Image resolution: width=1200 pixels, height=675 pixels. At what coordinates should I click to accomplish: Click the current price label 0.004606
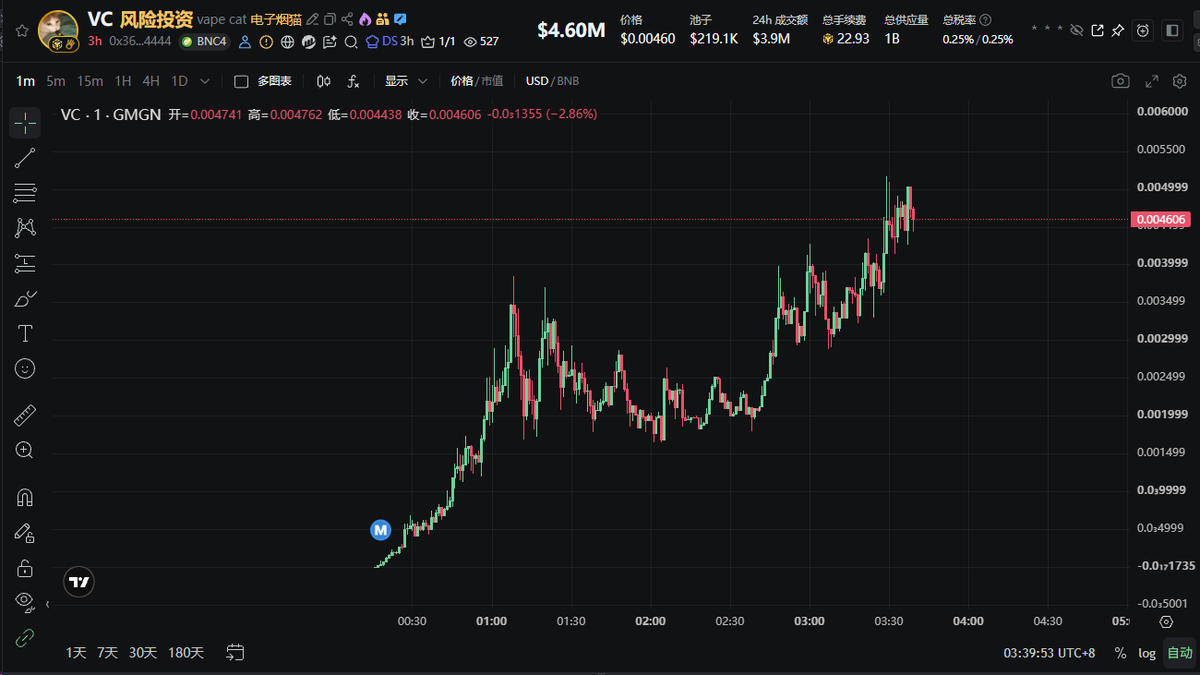1160,219
